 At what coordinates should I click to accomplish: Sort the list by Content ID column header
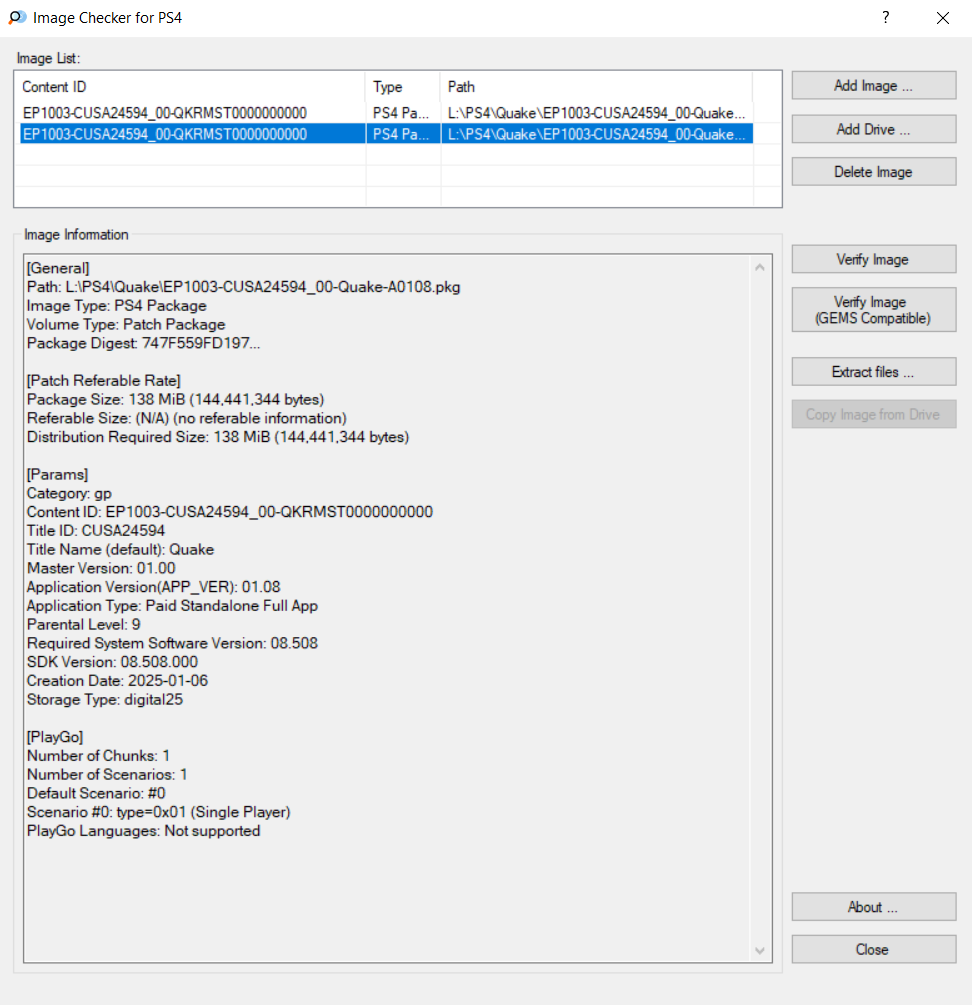[x=192, y=87]
